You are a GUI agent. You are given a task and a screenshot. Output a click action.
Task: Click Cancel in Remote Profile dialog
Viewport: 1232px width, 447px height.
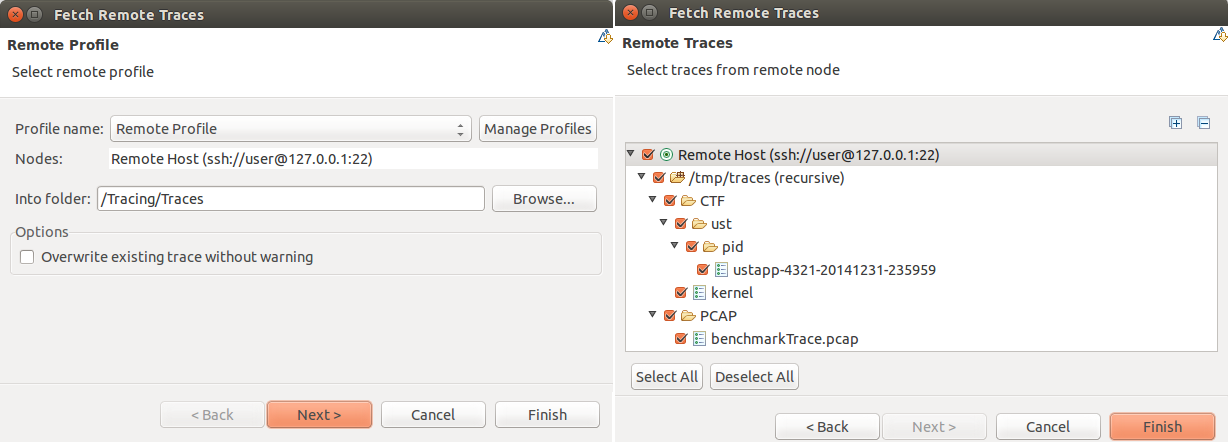coord(433,415)
